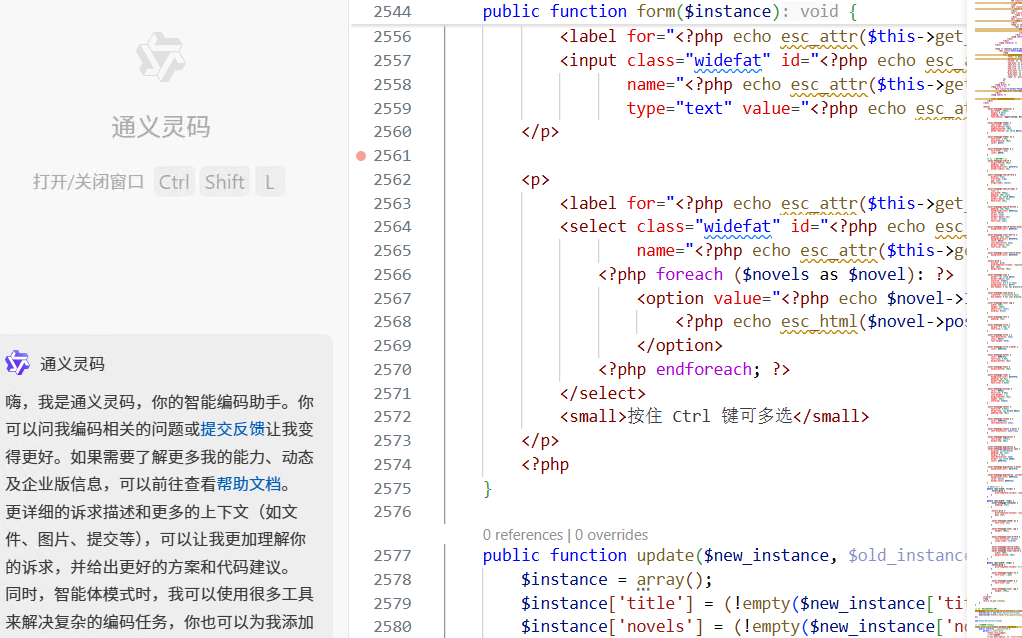Place cursor on the update function name
1022x638 pixels.
click(665, 556)
